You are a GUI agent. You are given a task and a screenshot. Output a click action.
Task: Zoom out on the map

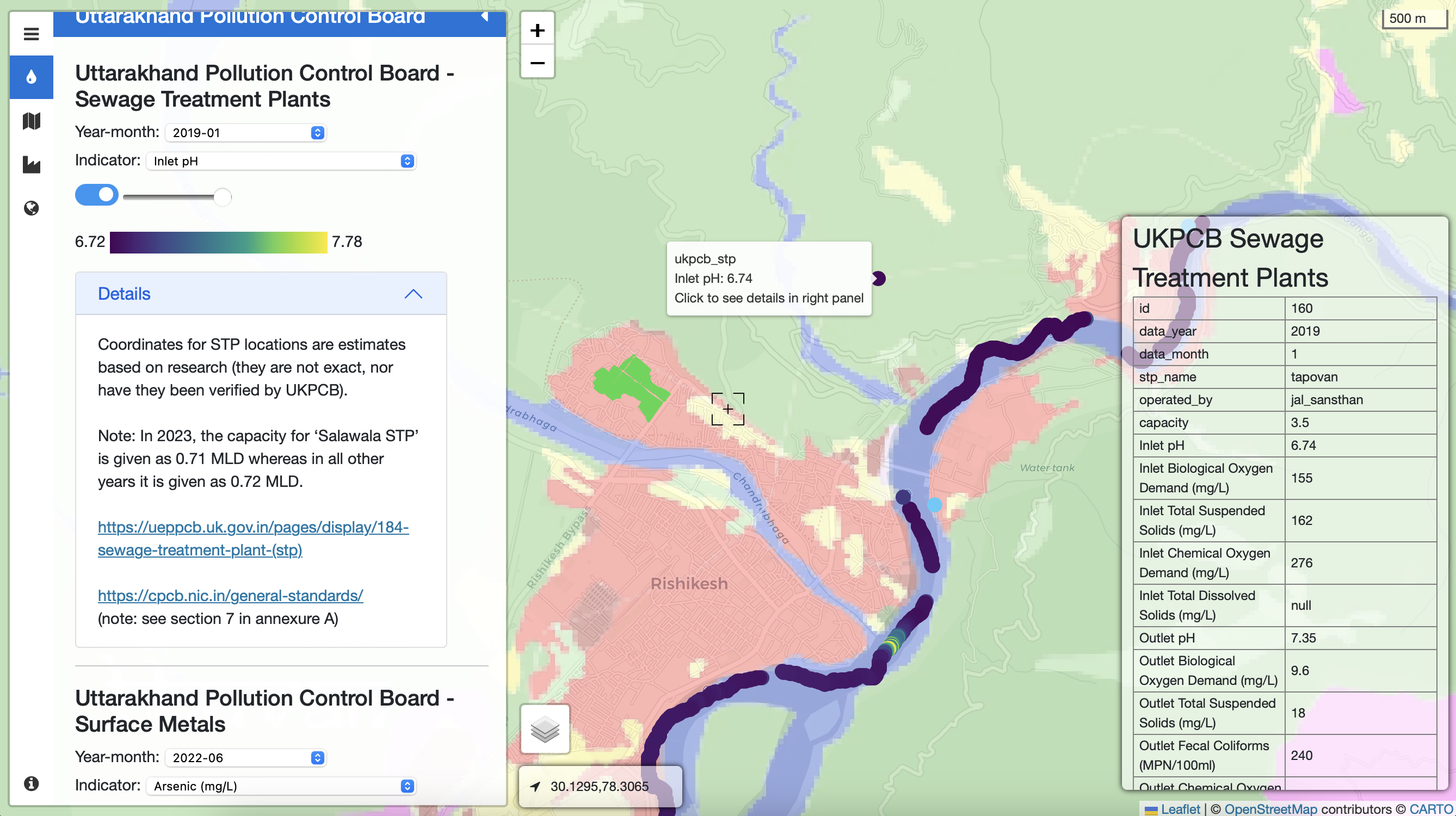click(x=537, y=62)
